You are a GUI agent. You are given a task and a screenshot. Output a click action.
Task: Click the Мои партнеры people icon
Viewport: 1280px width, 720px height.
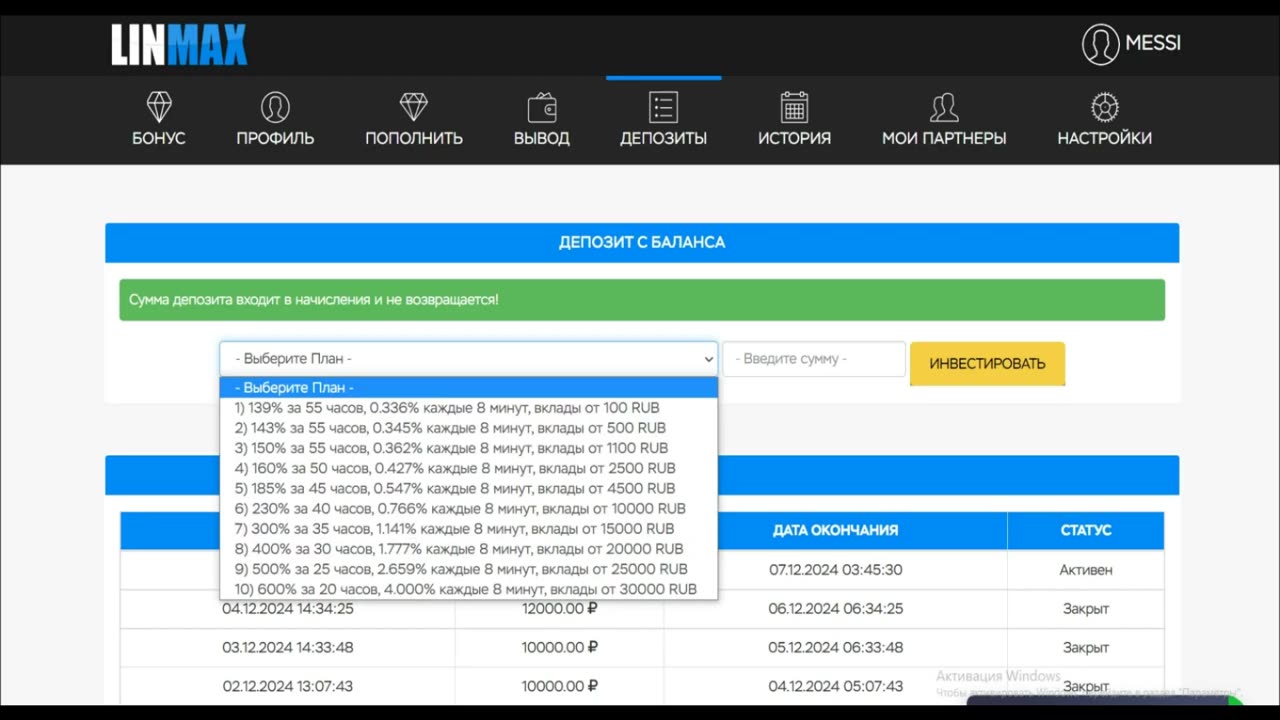click(944, 107)
